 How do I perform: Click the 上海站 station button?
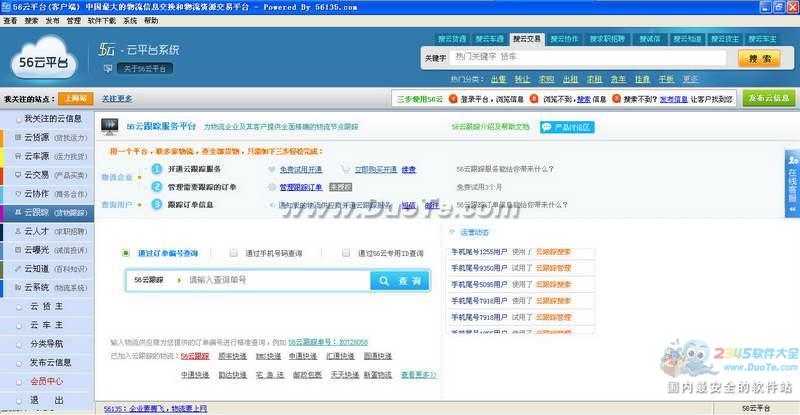point(76,99)
